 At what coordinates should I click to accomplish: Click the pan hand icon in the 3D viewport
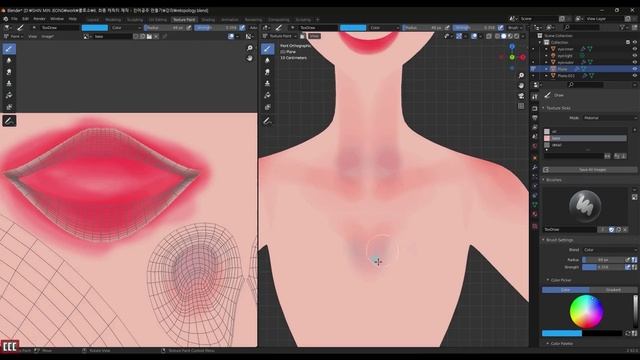point(521,86)
